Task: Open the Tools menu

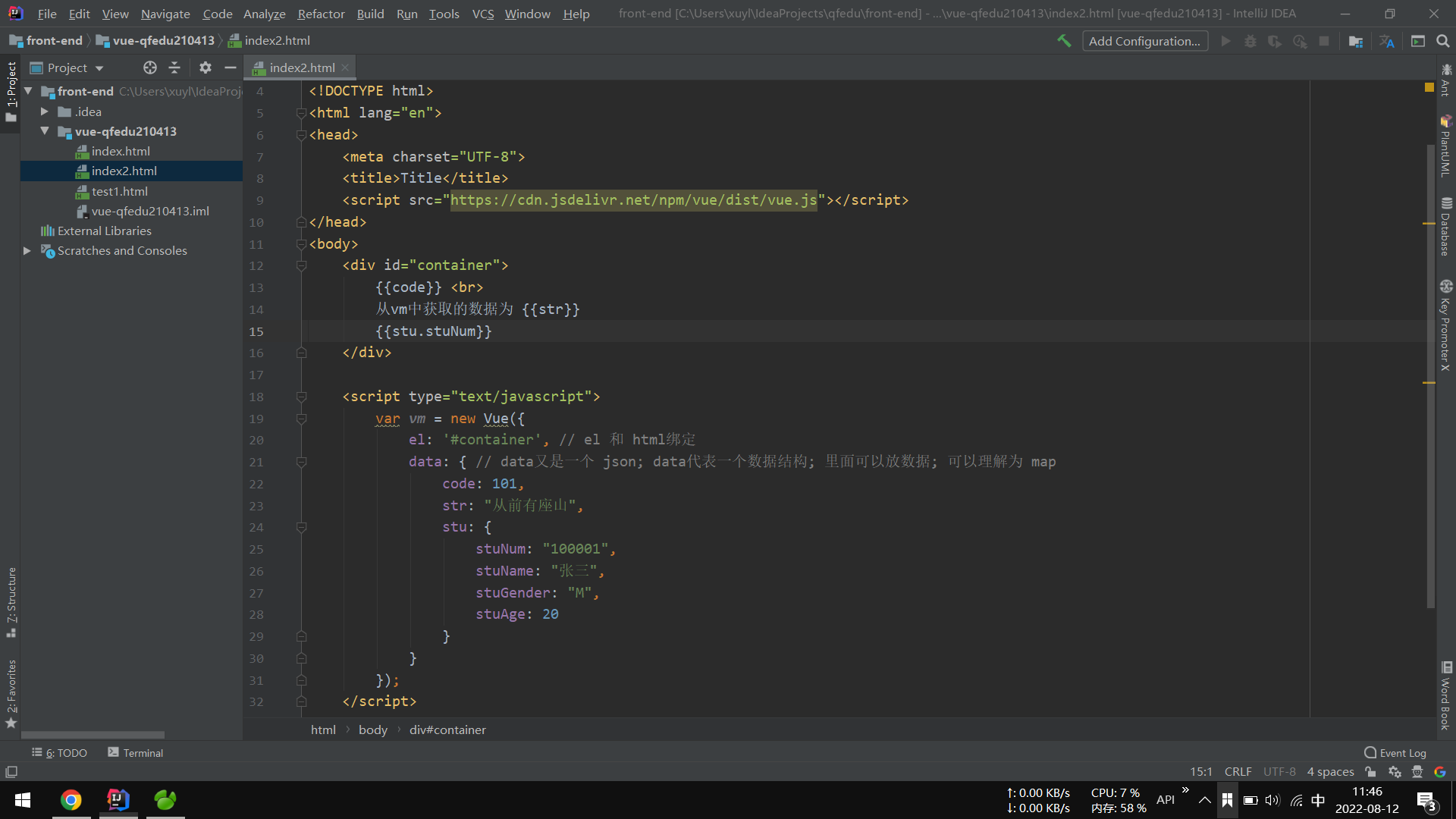Action: point(444,14)
